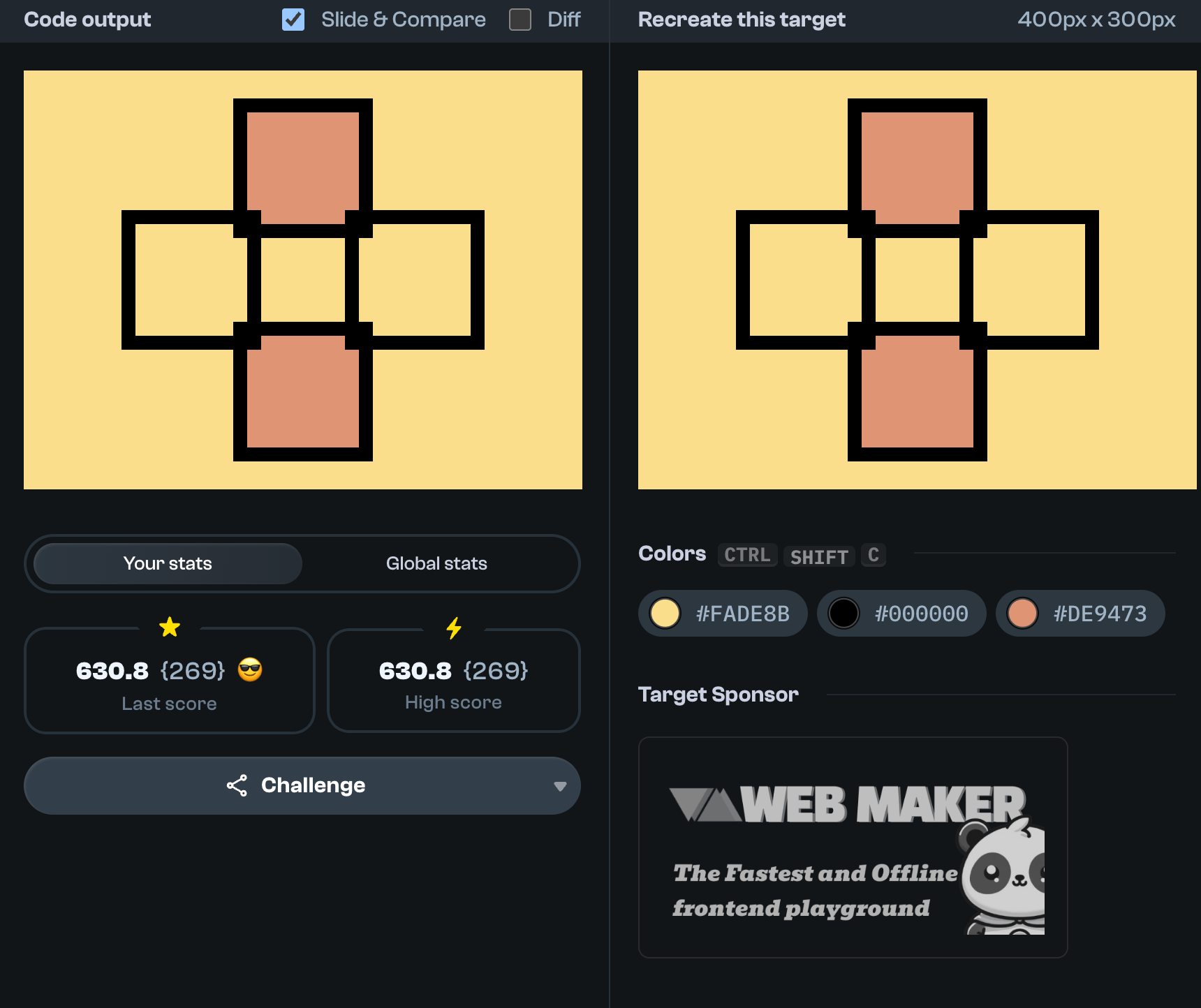Uncheck the Slide & Compare checkbox
Viewport: 1201px width, 1008px height.
pyautogui.click(x=293, y=20)
